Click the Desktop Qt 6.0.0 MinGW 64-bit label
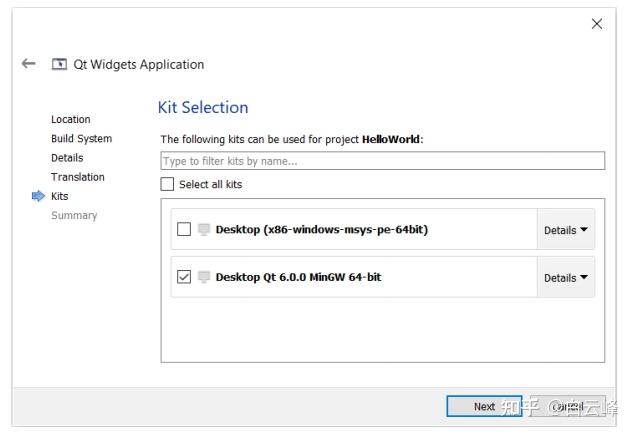Screen dimensions: 635x434 click(298, 277)
